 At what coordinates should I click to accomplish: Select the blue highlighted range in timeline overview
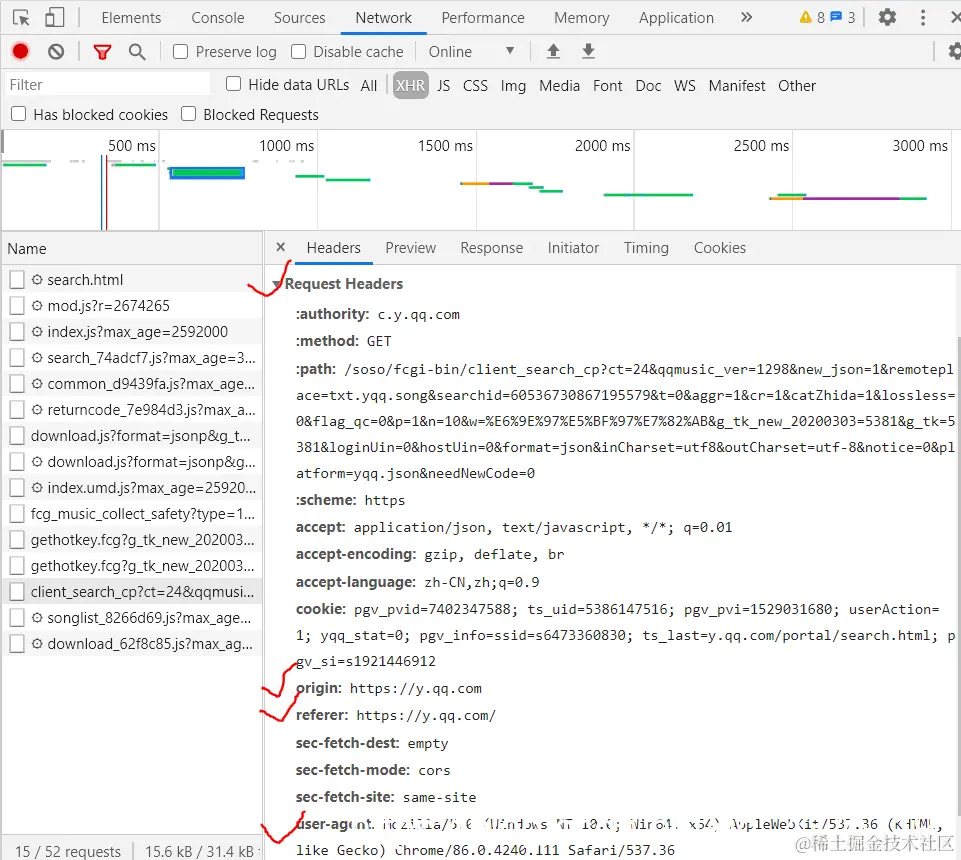207,173
